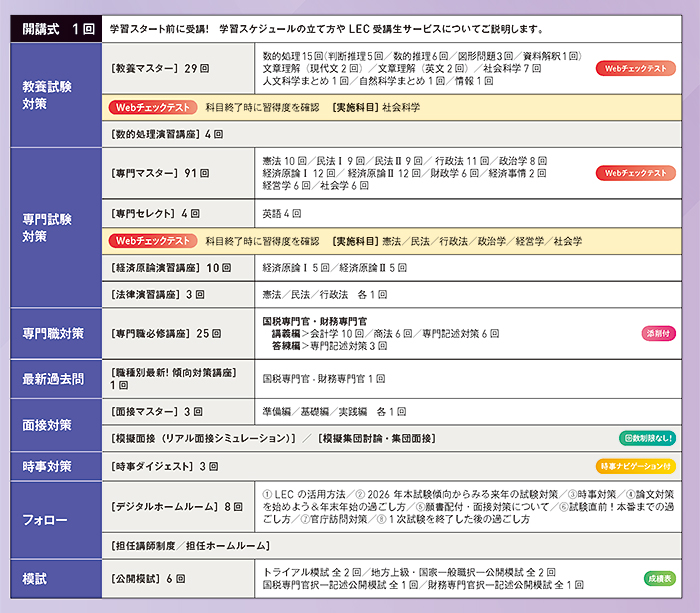Screen dimensions: 700x613
Task: Click the green 成績表 badge
Action: pyautogui.click(x=660, y=578)
